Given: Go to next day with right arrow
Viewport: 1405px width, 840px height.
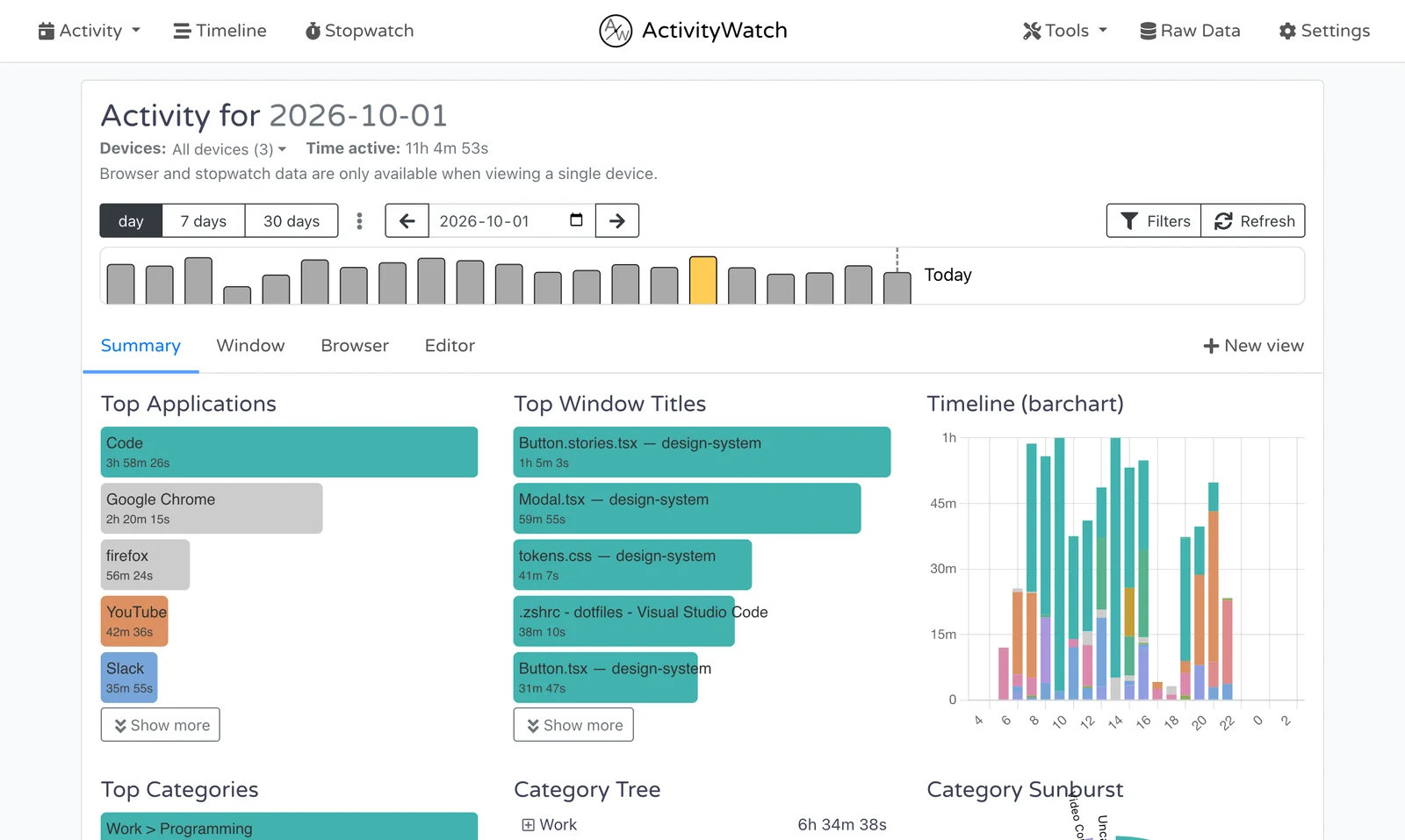Looking at the screenshot, I should pos(617,221).
